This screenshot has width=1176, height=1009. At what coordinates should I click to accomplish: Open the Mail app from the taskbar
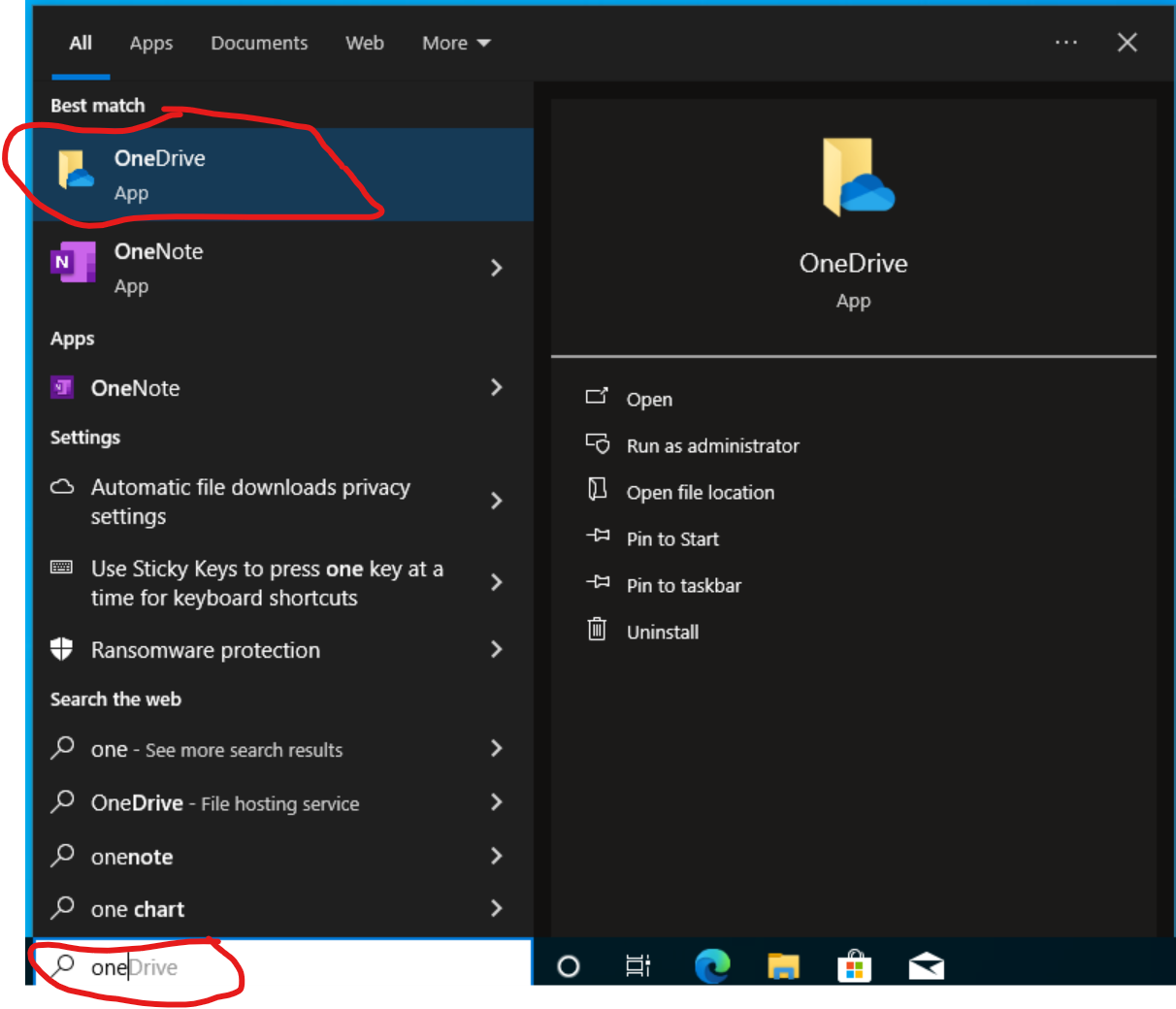pos(927,966)
